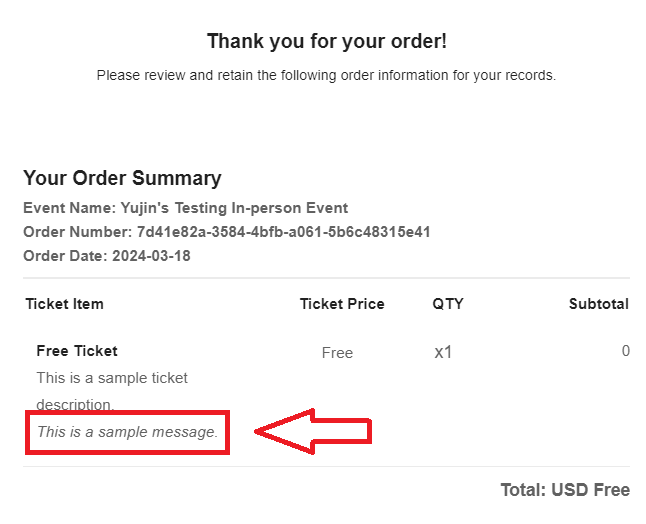Click the x1 quantity value
The width and height of the screenshot is (646, 524).
(443, 353)
